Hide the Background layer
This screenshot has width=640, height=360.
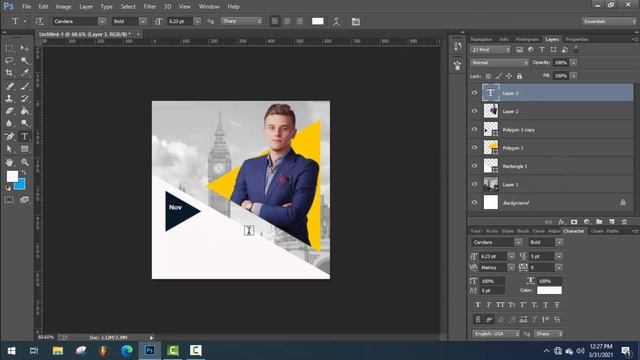tap(474, 202)
